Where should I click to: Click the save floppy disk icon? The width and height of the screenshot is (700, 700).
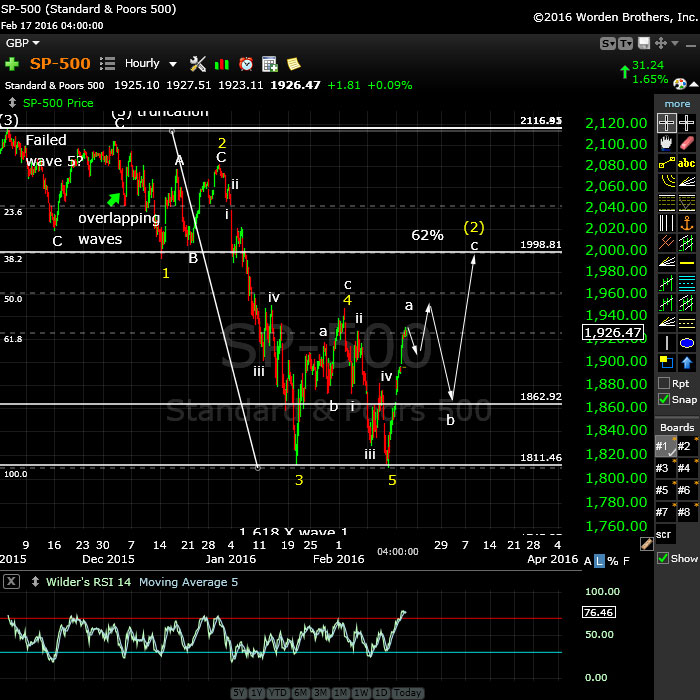(x=644, y=43)
